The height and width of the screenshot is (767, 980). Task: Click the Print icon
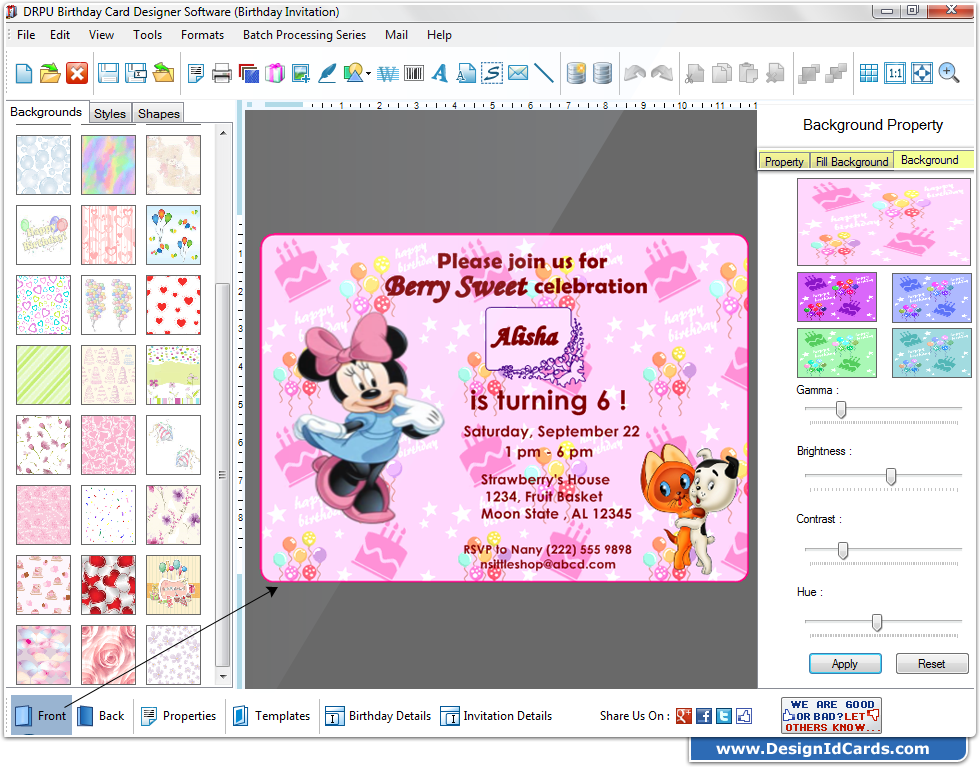221,73
